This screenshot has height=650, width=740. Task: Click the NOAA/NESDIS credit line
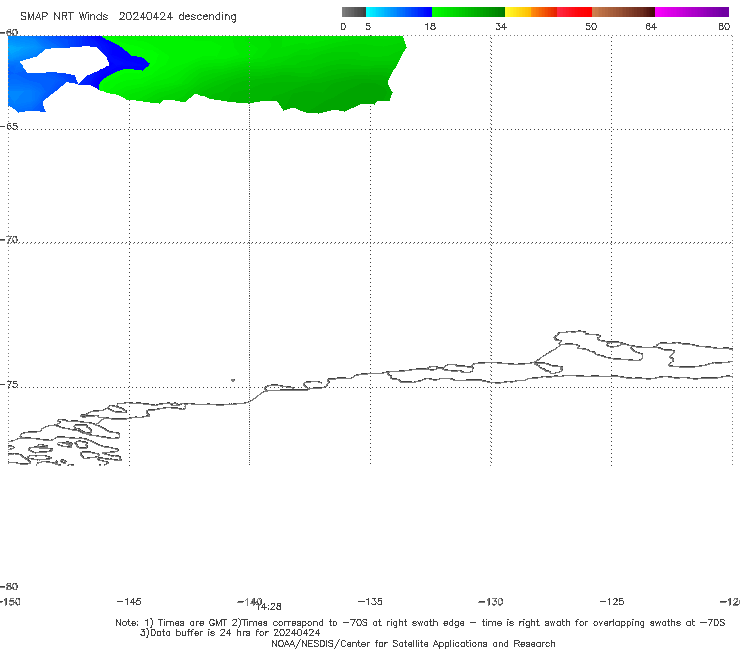(413, 643)
